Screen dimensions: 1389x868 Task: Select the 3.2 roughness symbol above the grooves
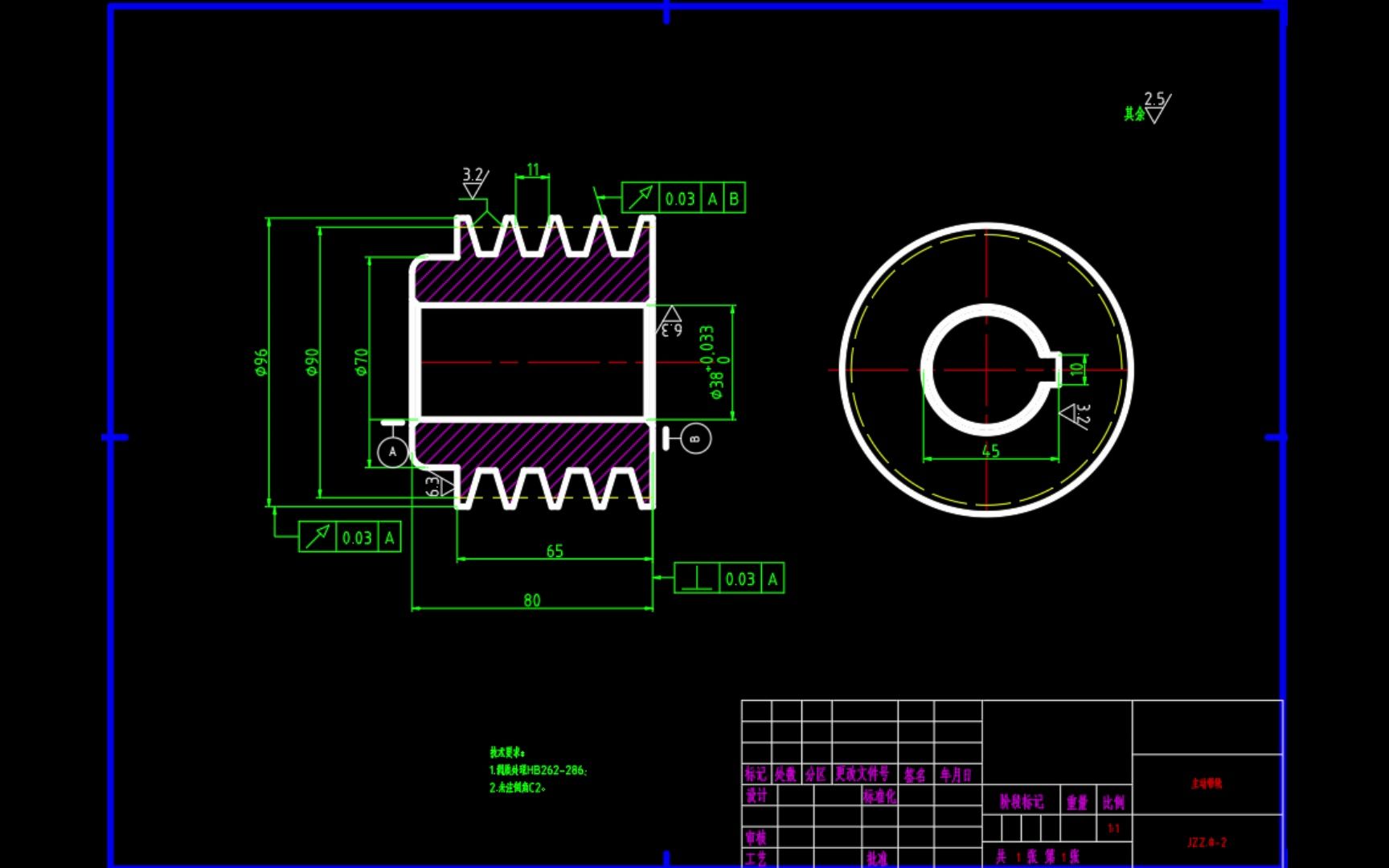(473, 183)
